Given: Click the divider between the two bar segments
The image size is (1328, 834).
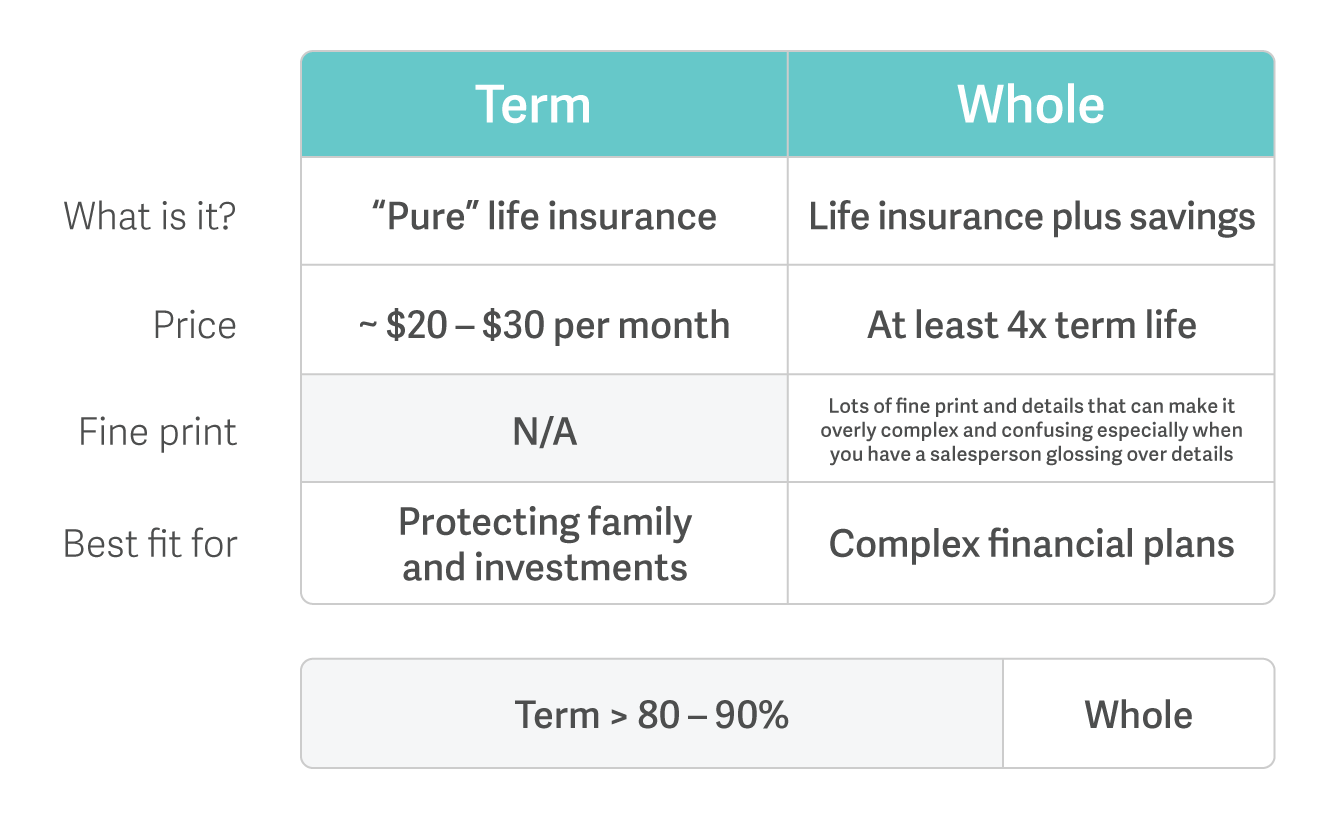Looking at the screenshot, I should point(1003,714).
